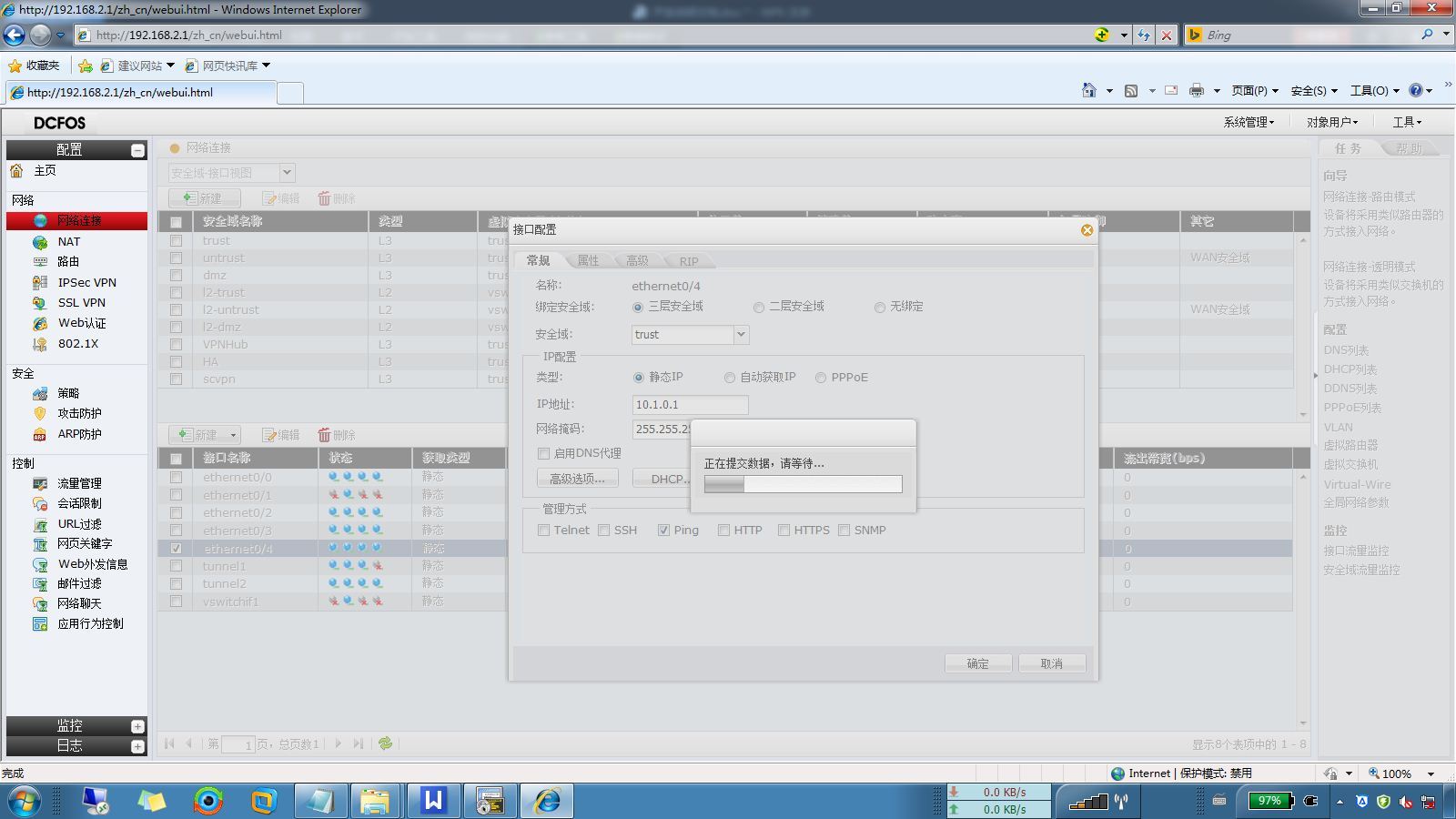The height and width of the screenshot is (819, 1456).
Task: Enable the HTTPS management checkbox
Action: [x=784, y=531]
